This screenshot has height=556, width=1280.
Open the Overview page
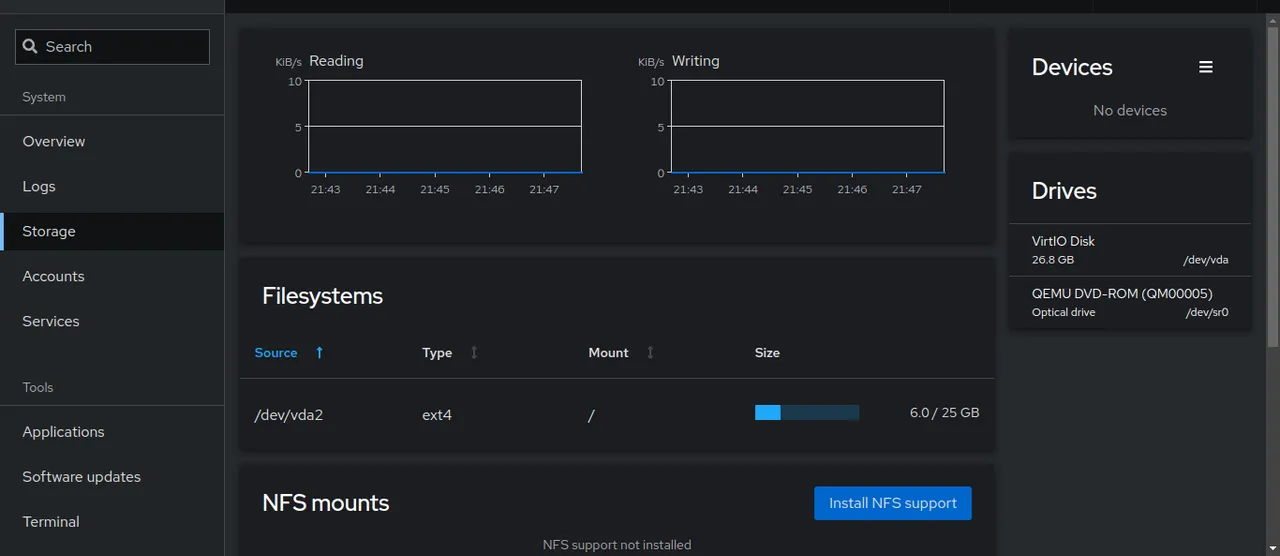pyautogui.click(x=112, y=142)
